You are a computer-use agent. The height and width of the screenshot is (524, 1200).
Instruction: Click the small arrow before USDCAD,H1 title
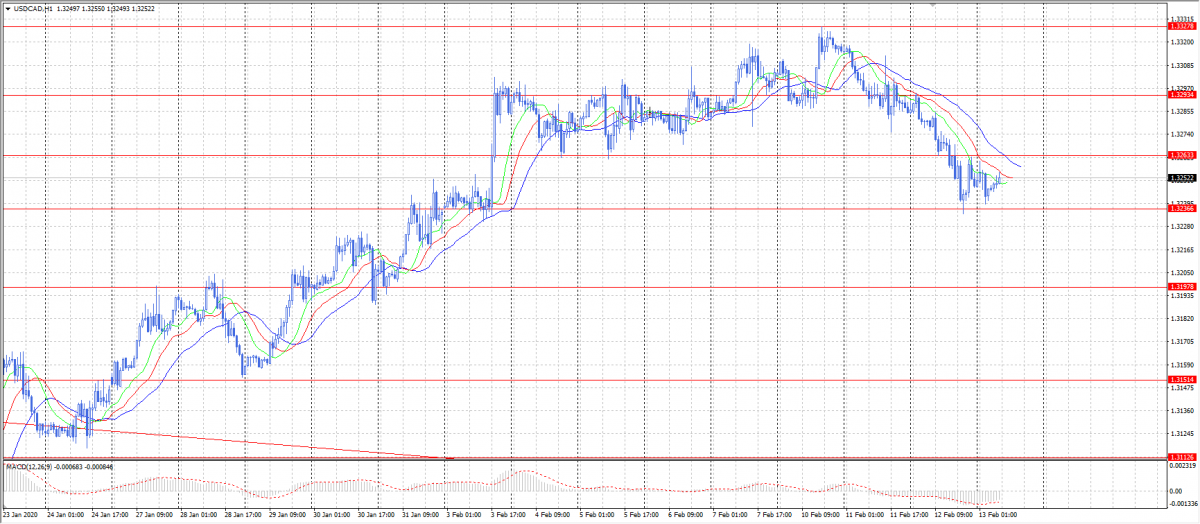(7, 8)
